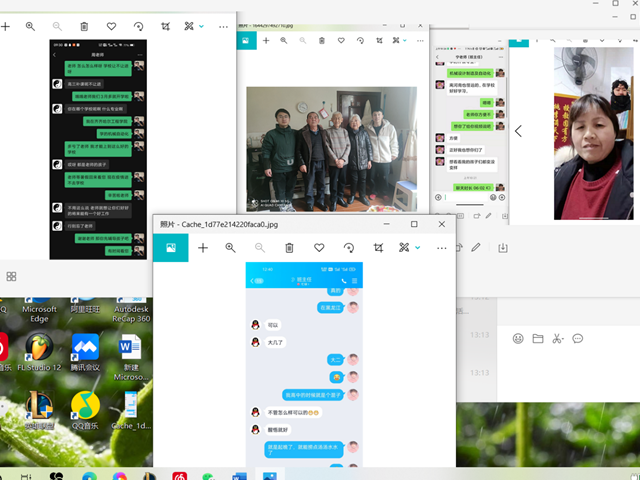Launch FL Studio 12 from desktop
This screenshot has width=640, height=480.
[x=40, y=352]
